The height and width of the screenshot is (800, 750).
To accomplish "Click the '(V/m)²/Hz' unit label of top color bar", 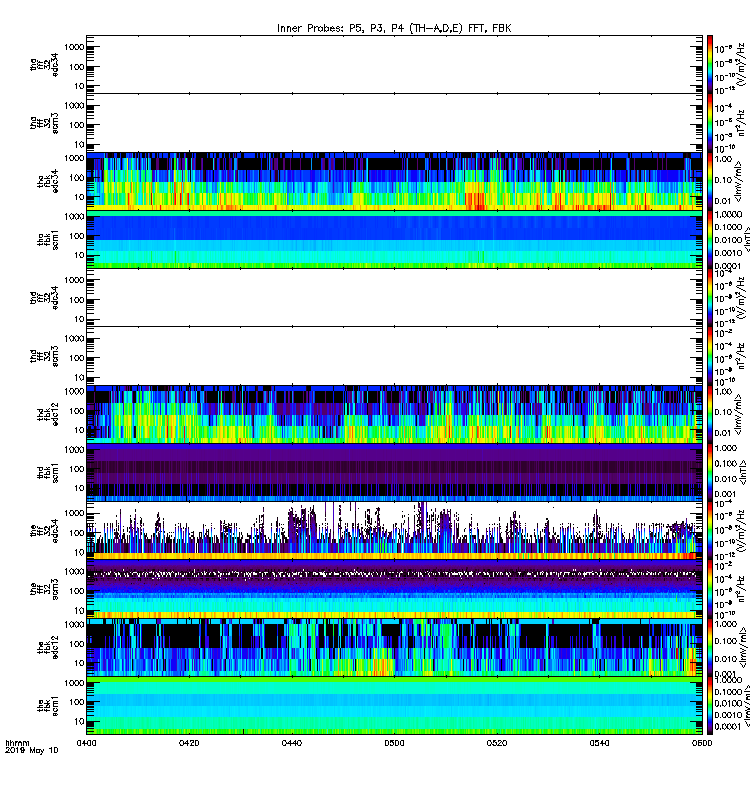I will tap(741, 64).
